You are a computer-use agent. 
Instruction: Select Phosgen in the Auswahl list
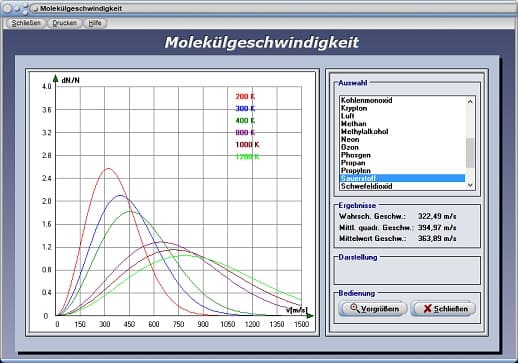(x=402, y=155)
